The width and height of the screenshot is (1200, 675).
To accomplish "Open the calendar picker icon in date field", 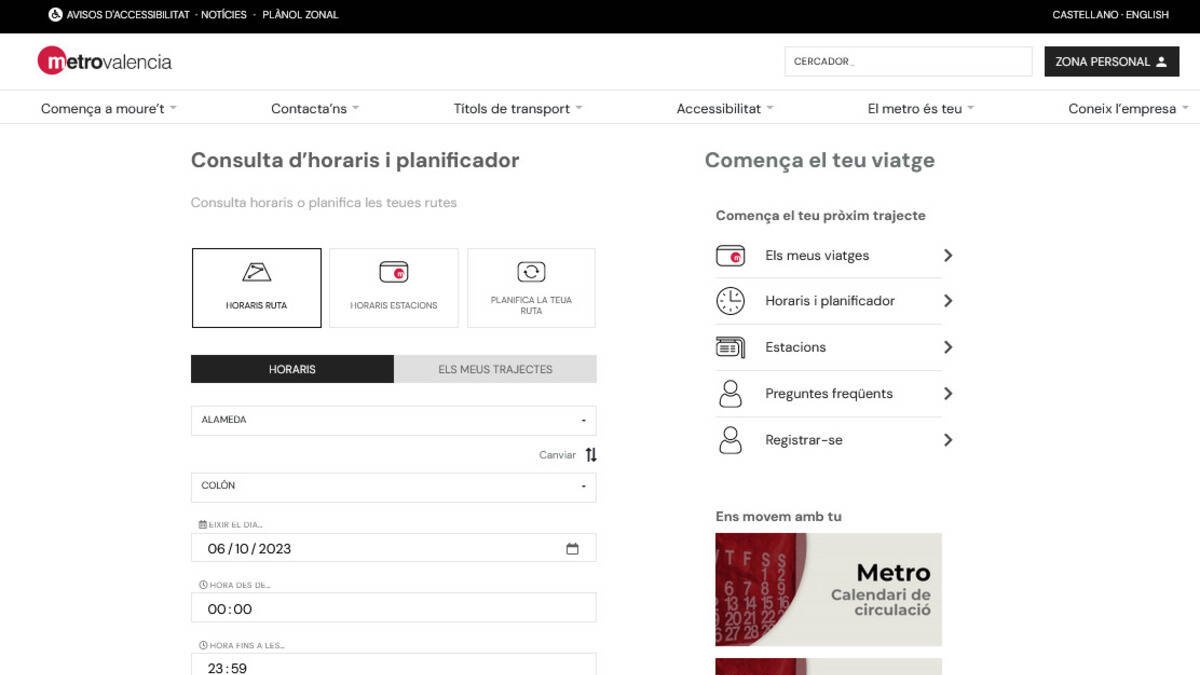I will 572,549.
